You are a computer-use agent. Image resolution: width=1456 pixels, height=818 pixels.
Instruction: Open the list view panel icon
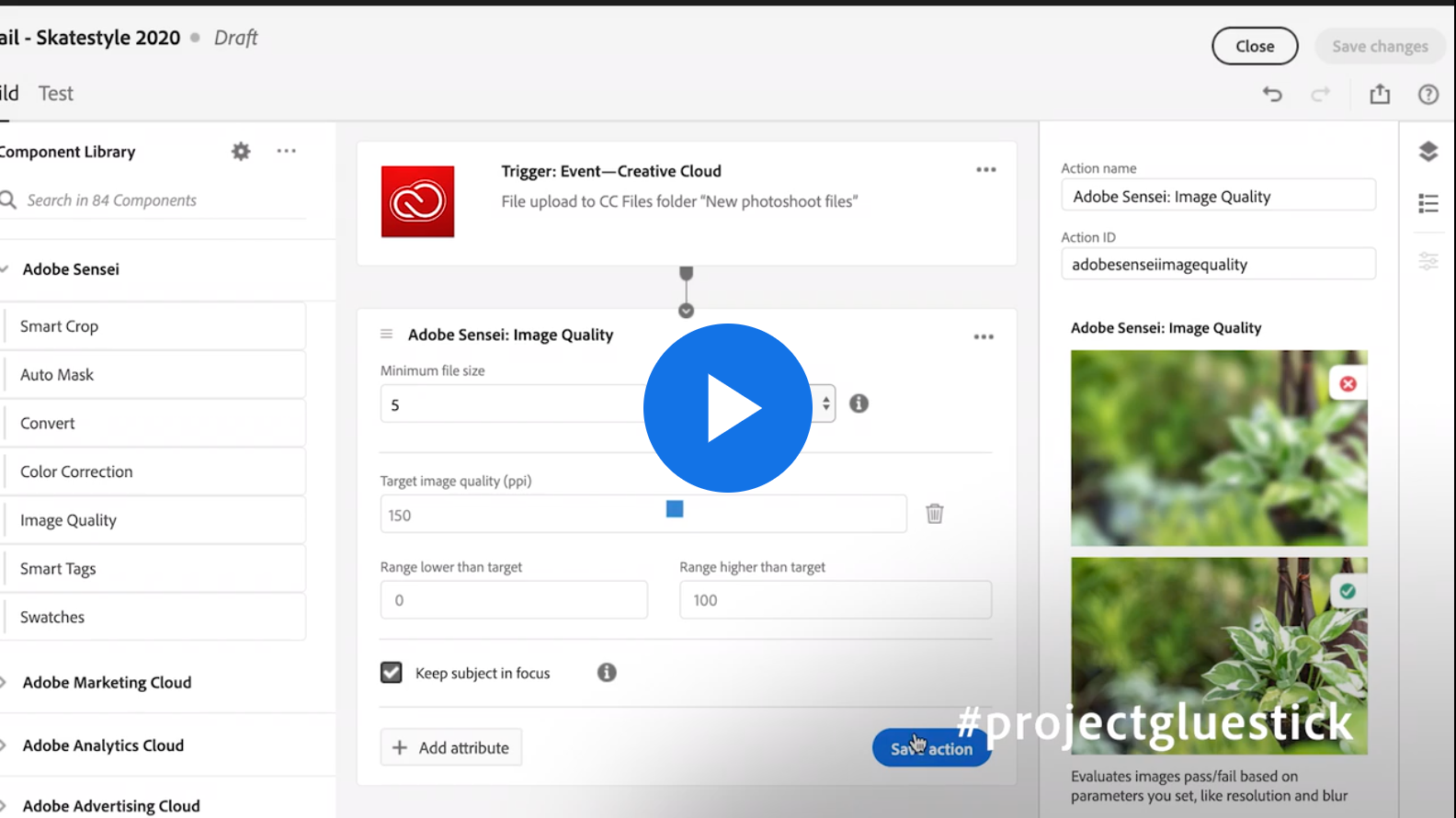coord(1428,203)
